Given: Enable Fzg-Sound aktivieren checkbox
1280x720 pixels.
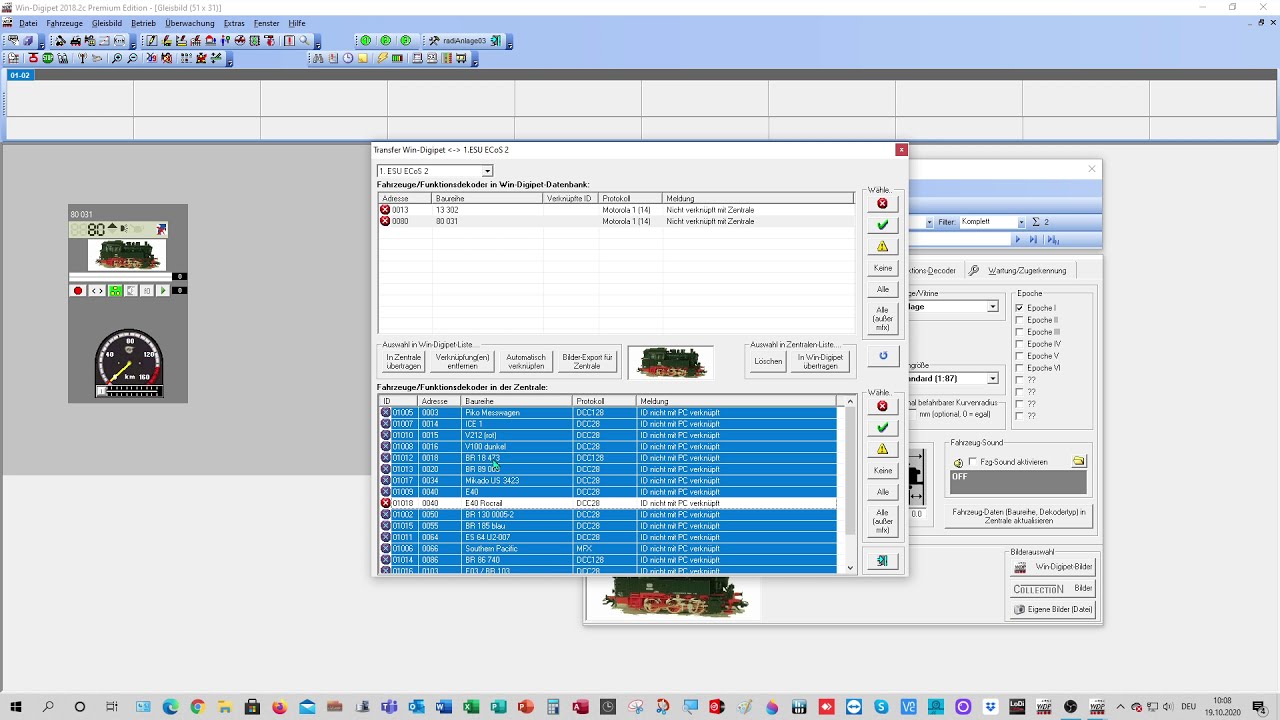Looking at the screenshot, I should 973,462.
